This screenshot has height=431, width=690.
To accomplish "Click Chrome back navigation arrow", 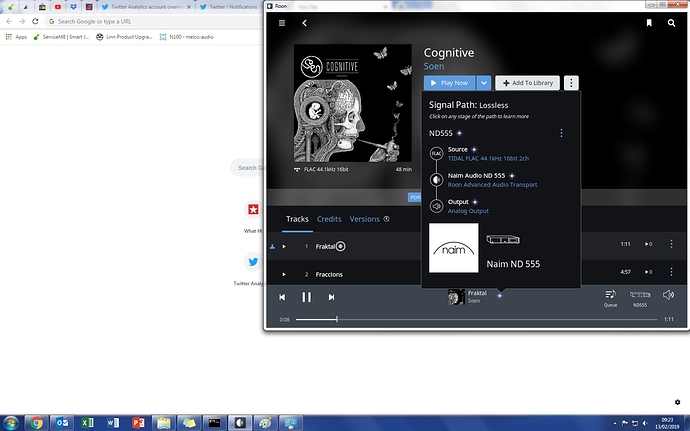I will (9, 21).
